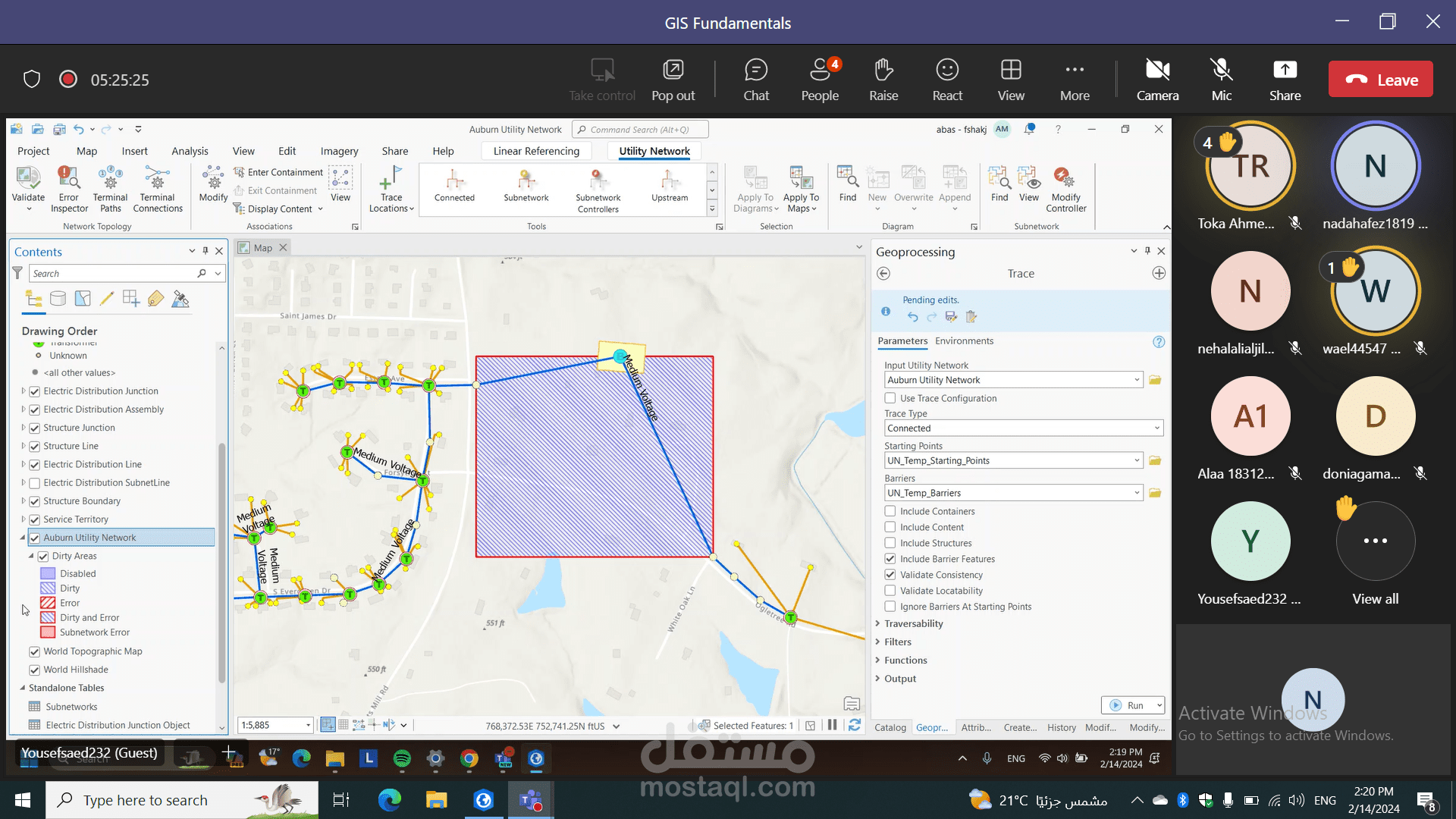1456x819 pixels.
Task: Choose the Subnetwork trace tool
Action: [526, 186]
